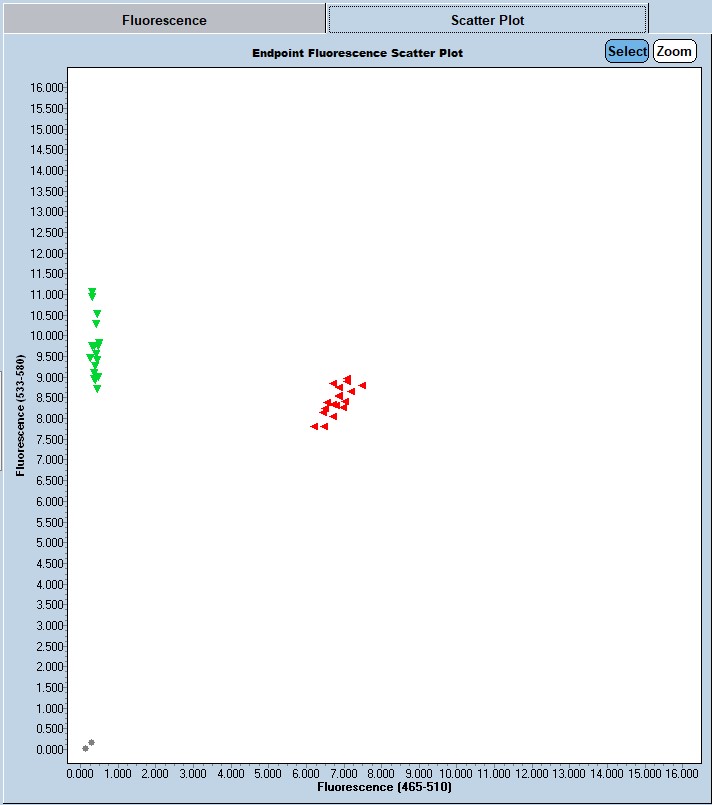Select the lower-left gray star marker
The image size is (712, 805).
(85, 748)
